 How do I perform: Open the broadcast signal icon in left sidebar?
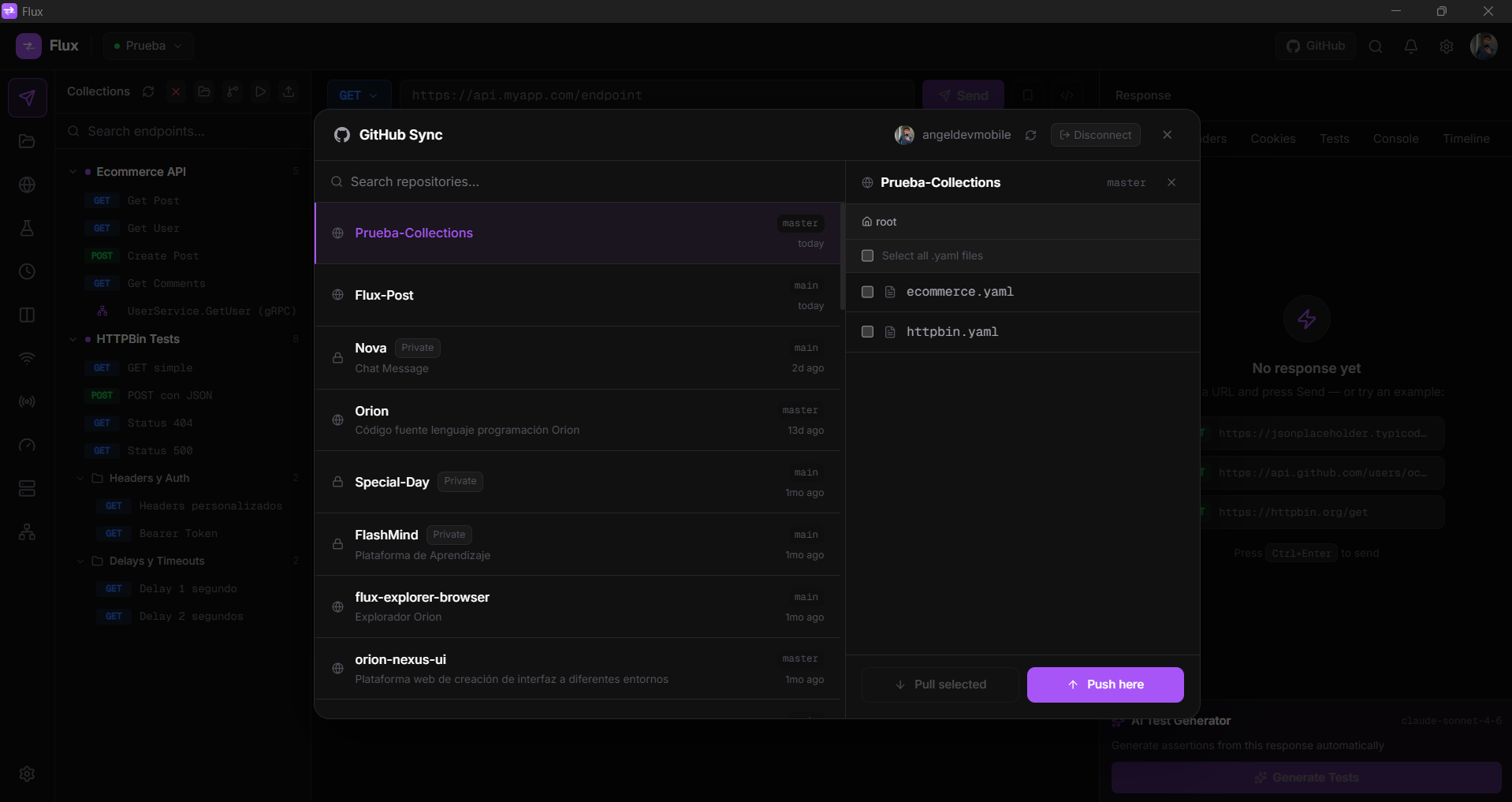[27, 401]
